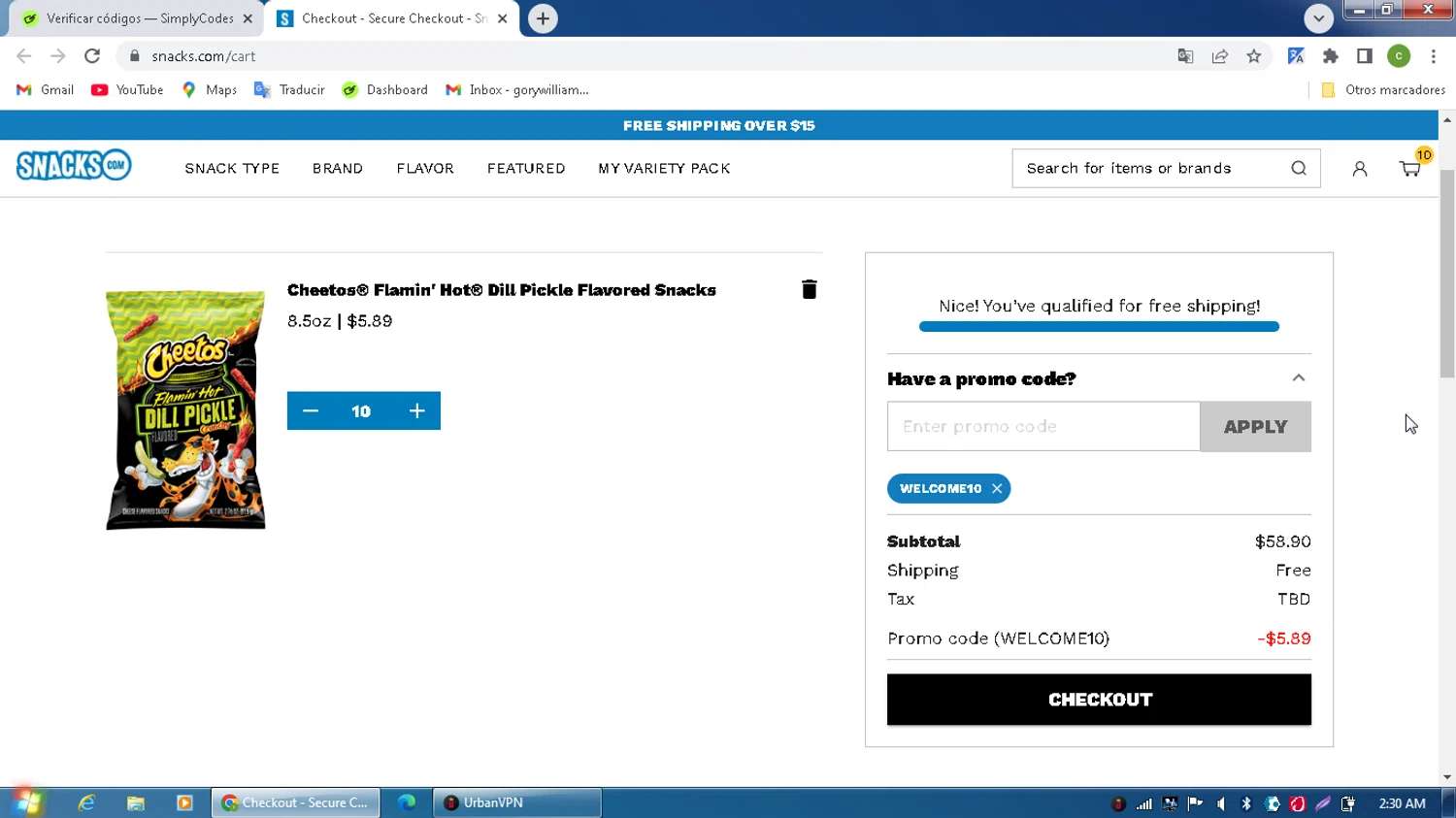1456x818 pixels.
Task: Open the UrbanVPN taskbar item
Action: 517,802
